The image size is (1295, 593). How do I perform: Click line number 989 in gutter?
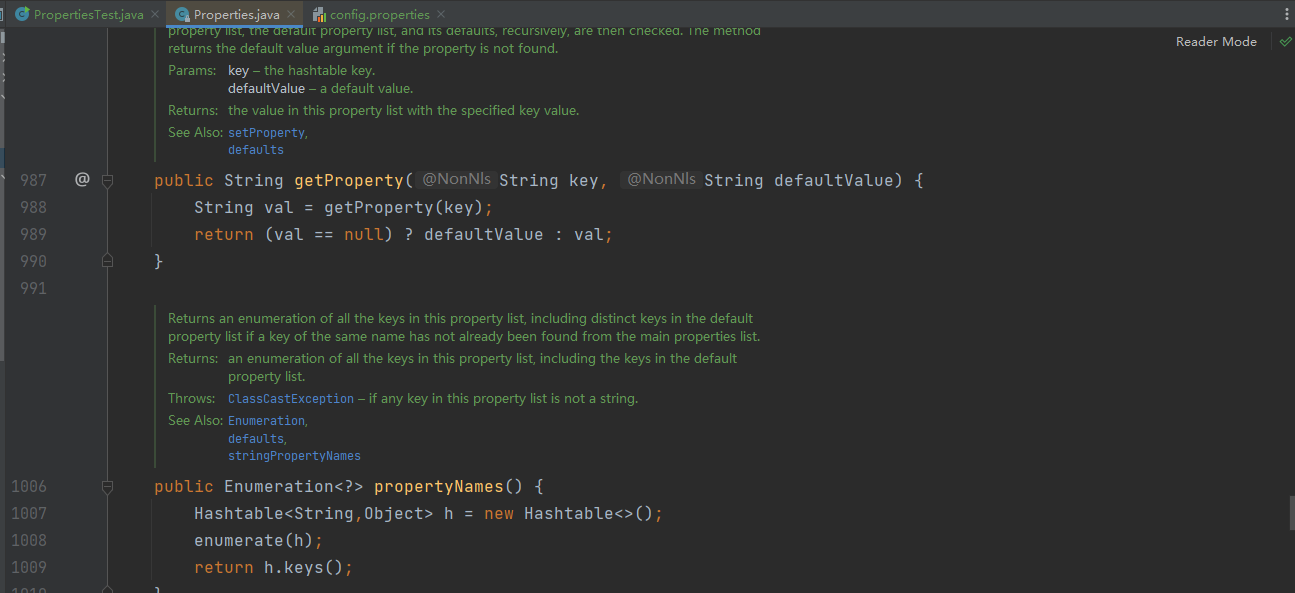click(x=34, y=235)
